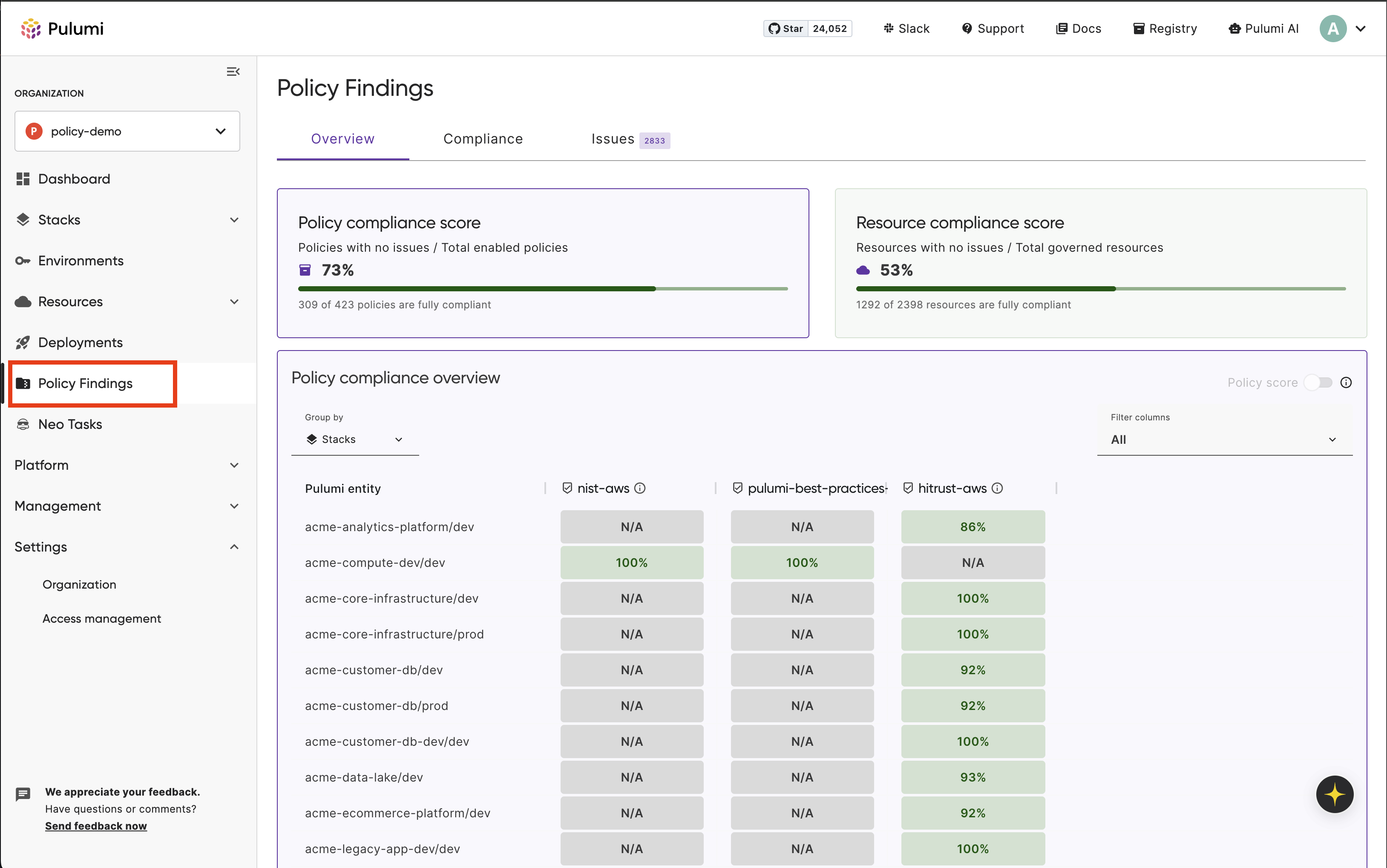Open Deployments via the rocket icon

click(23, 342)
